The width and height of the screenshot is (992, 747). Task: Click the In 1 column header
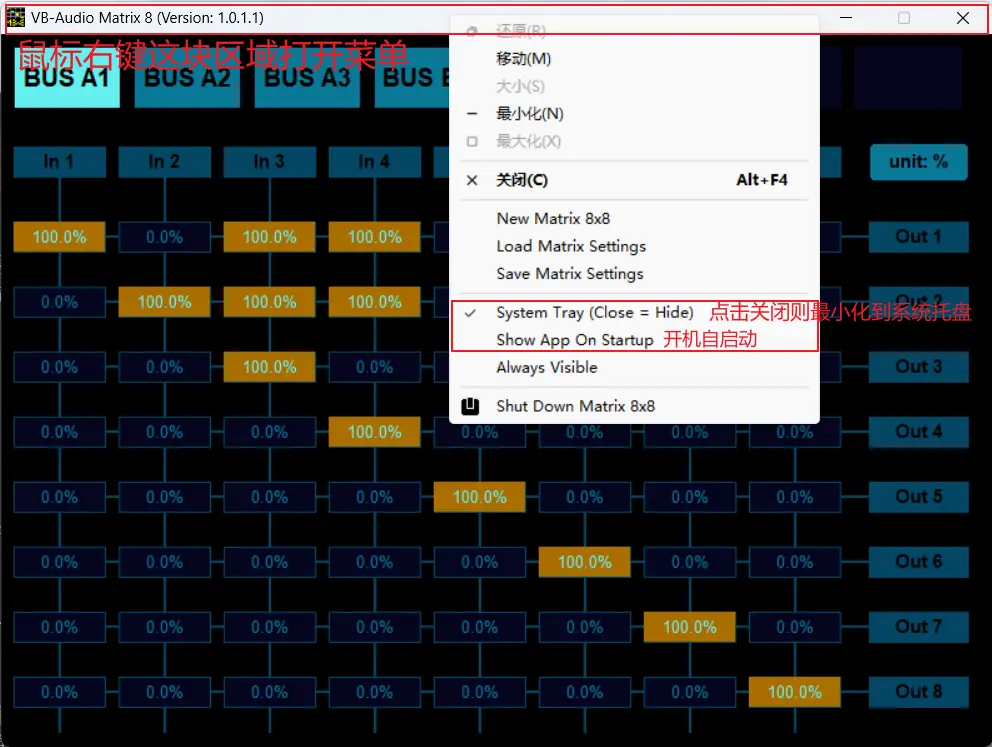pyautogui.click(x=59, y=162)
